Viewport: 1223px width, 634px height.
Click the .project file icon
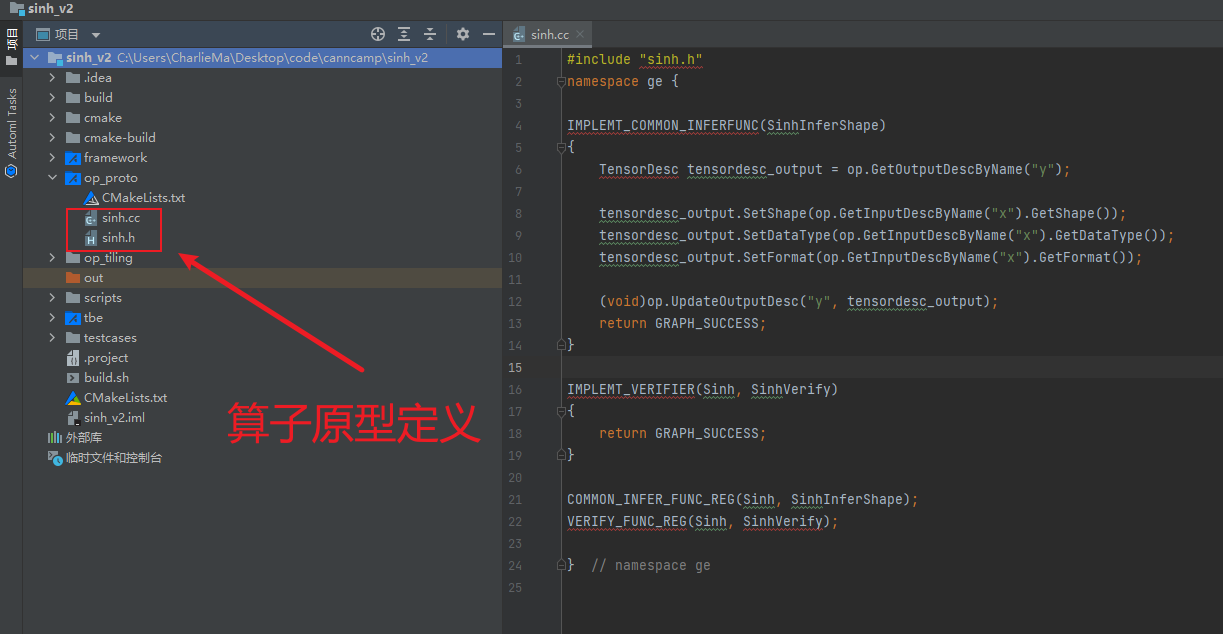pyautogui.click(x=73, y=358)
